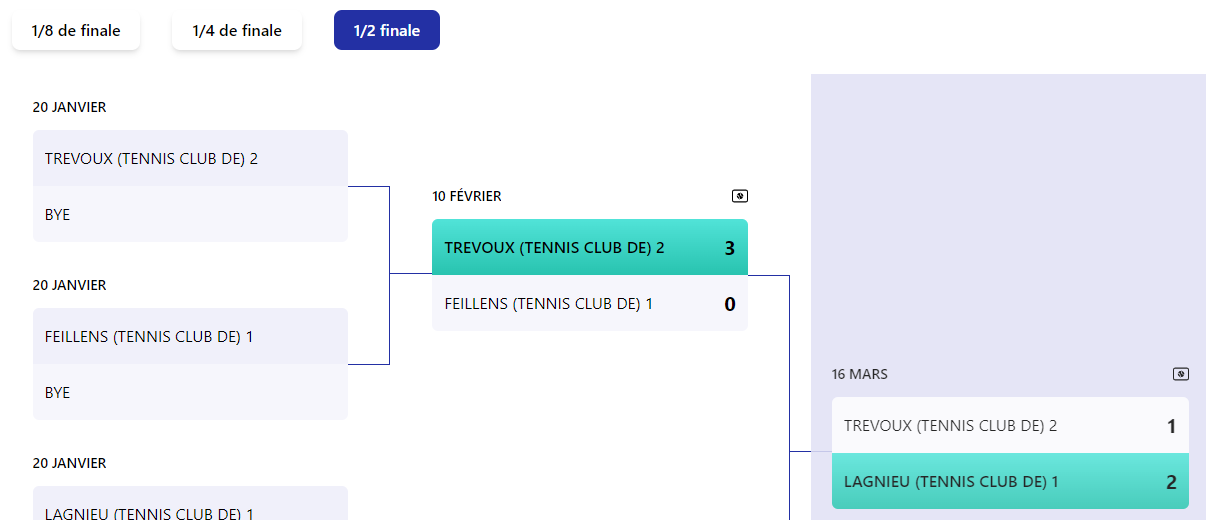Open the match sheet icon beside 16 MARS
The width and height of the screenshot is (1206, 520).
click(1181, 374)
